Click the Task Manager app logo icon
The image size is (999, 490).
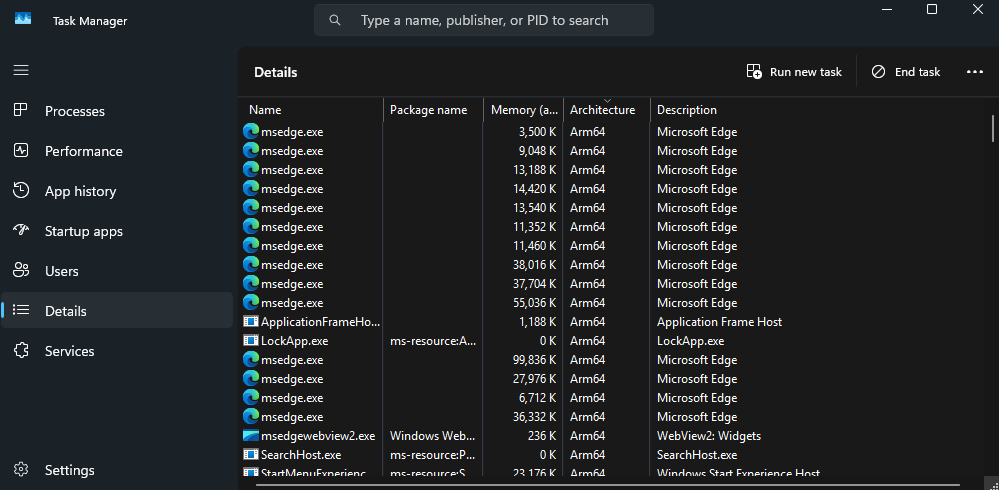coord(23,19)
